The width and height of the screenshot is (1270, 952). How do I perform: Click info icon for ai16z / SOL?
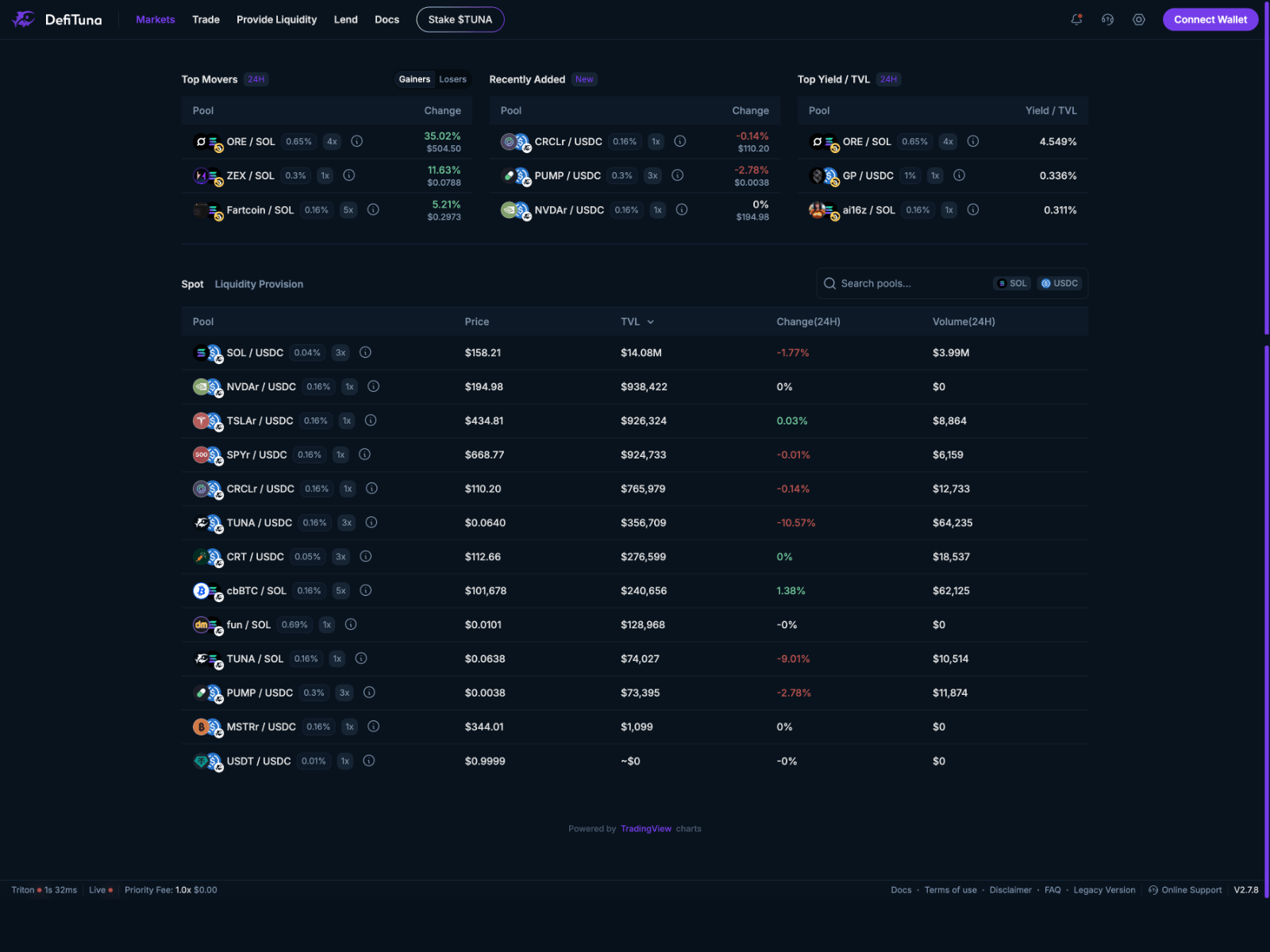(x=973, y=209)
